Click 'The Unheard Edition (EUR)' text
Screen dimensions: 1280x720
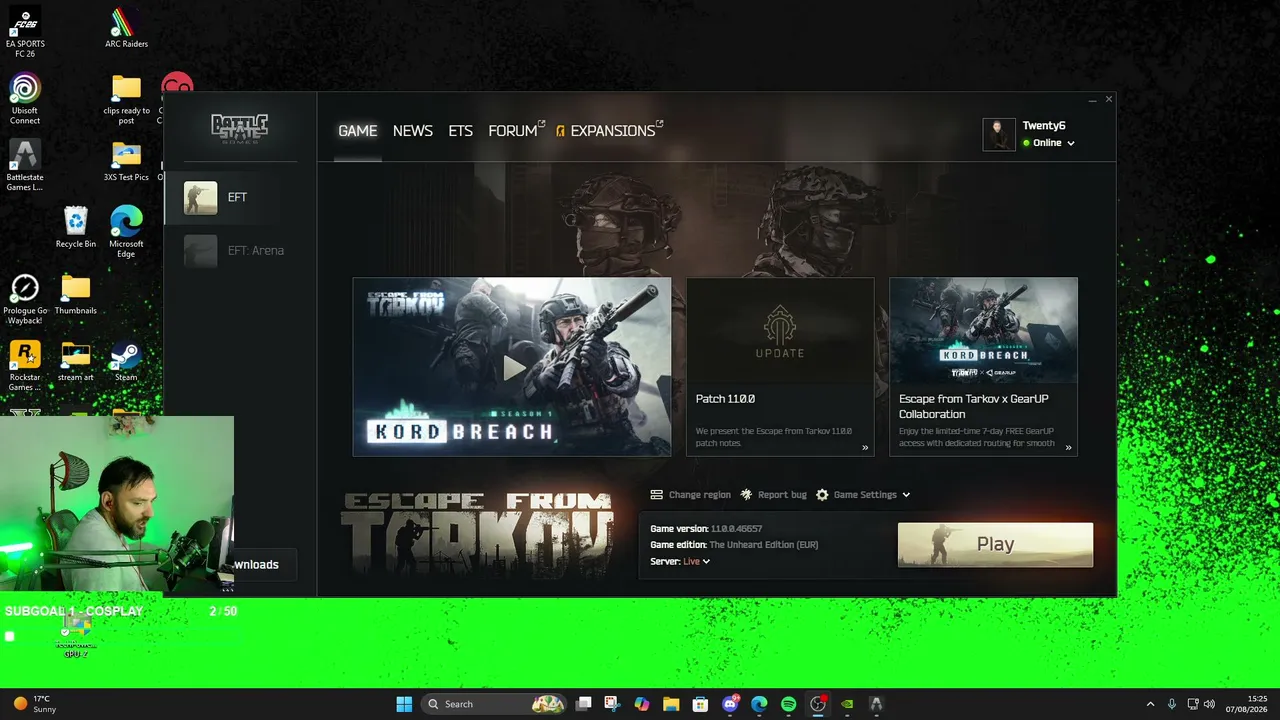pos(763,545)
